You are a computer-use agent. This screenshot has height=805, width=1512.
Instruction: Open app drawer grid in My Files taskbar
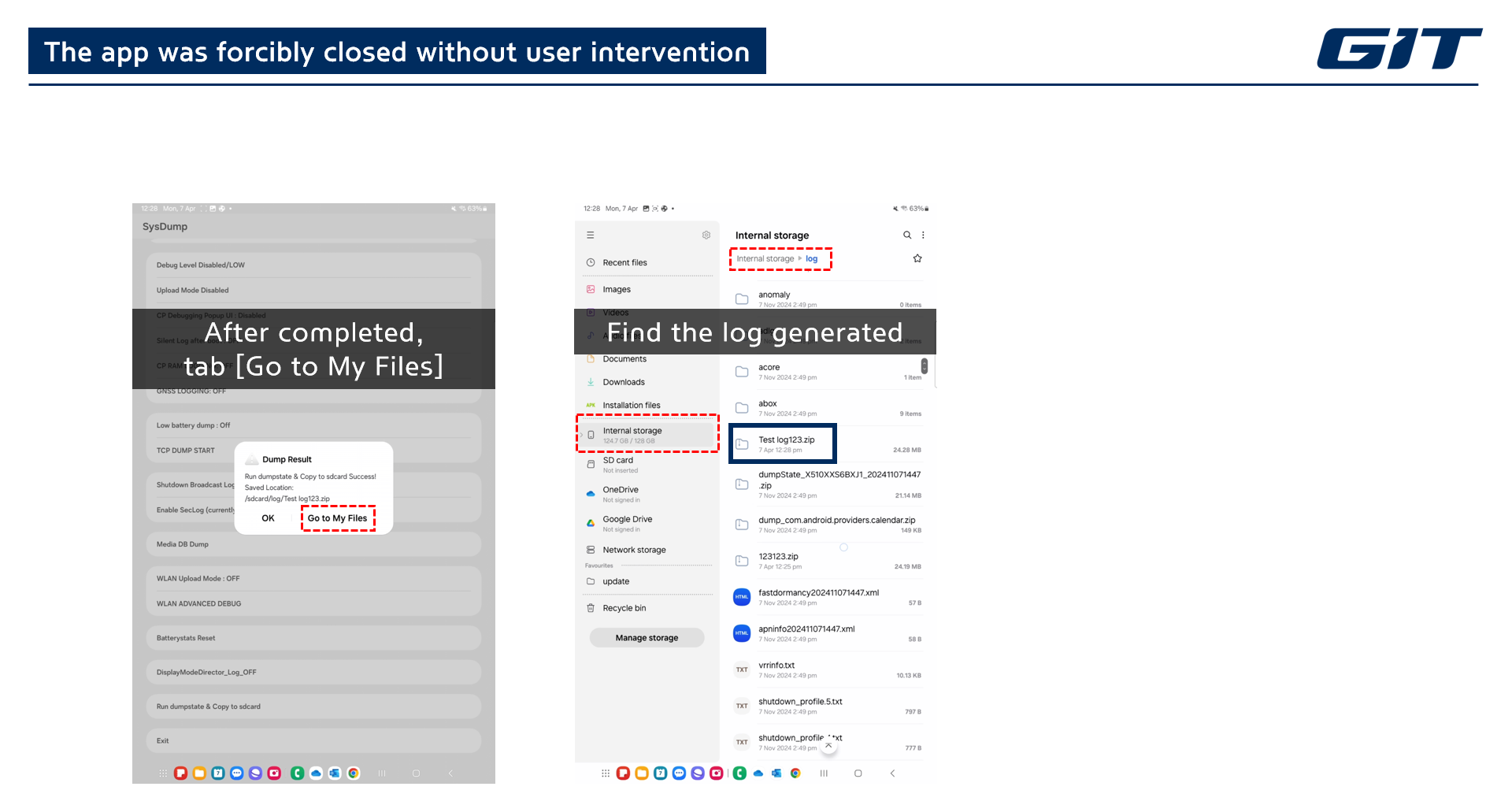tap(606, 773)
